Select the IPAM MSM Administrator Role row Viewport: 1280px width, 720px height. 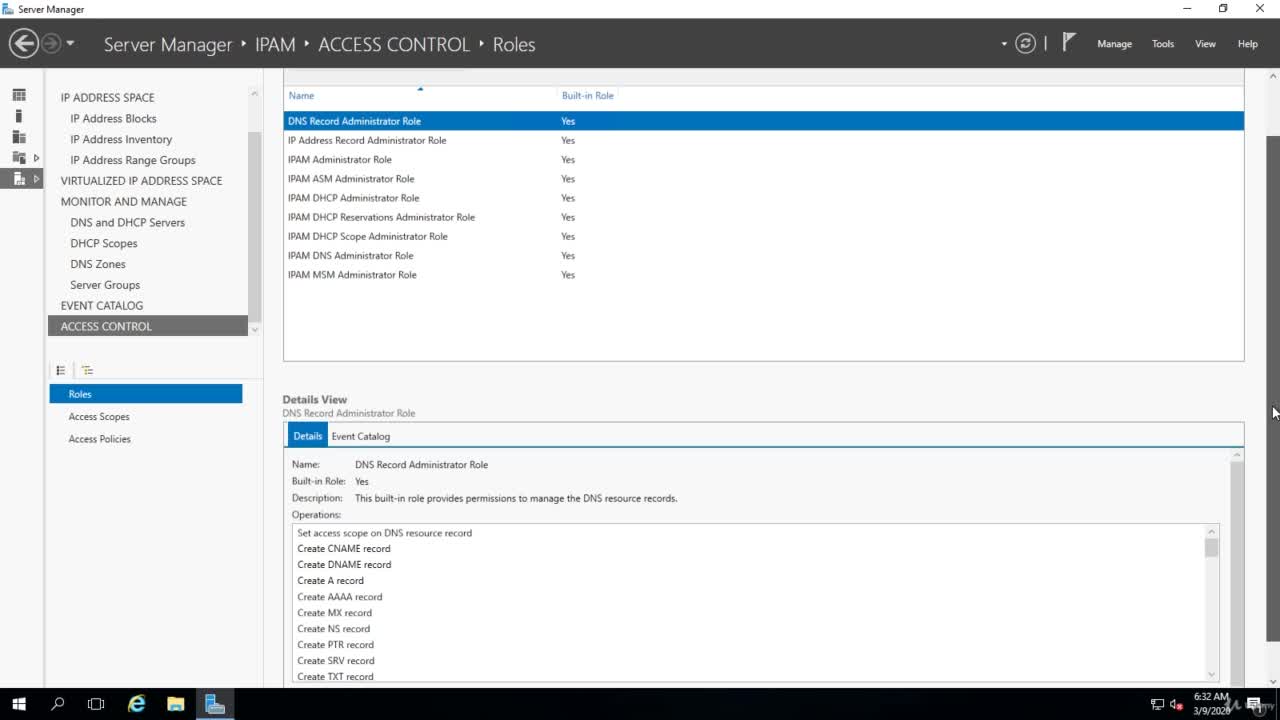point(764,274)
